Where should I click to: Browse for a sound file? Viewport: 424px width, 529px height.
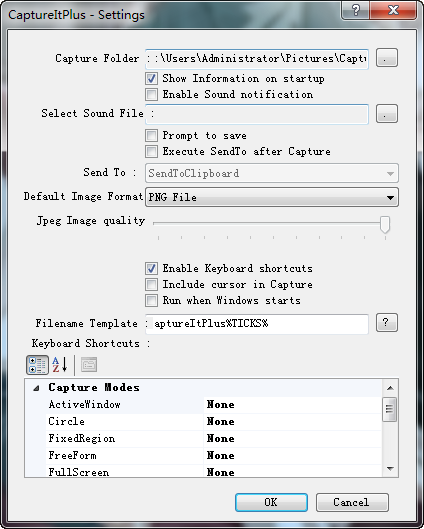[x=387, y=114]
